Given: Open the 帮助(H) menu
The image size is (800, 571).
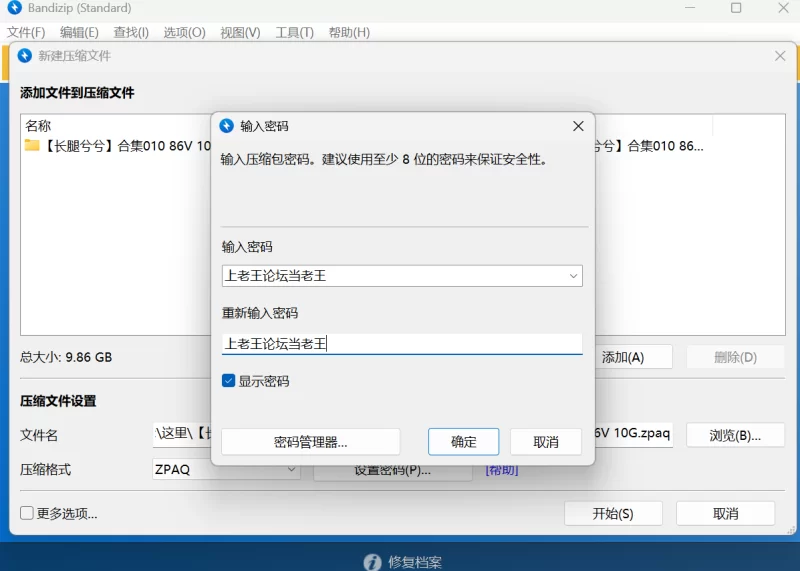Looking at the screenshot, I should click(x=349, y=33).
